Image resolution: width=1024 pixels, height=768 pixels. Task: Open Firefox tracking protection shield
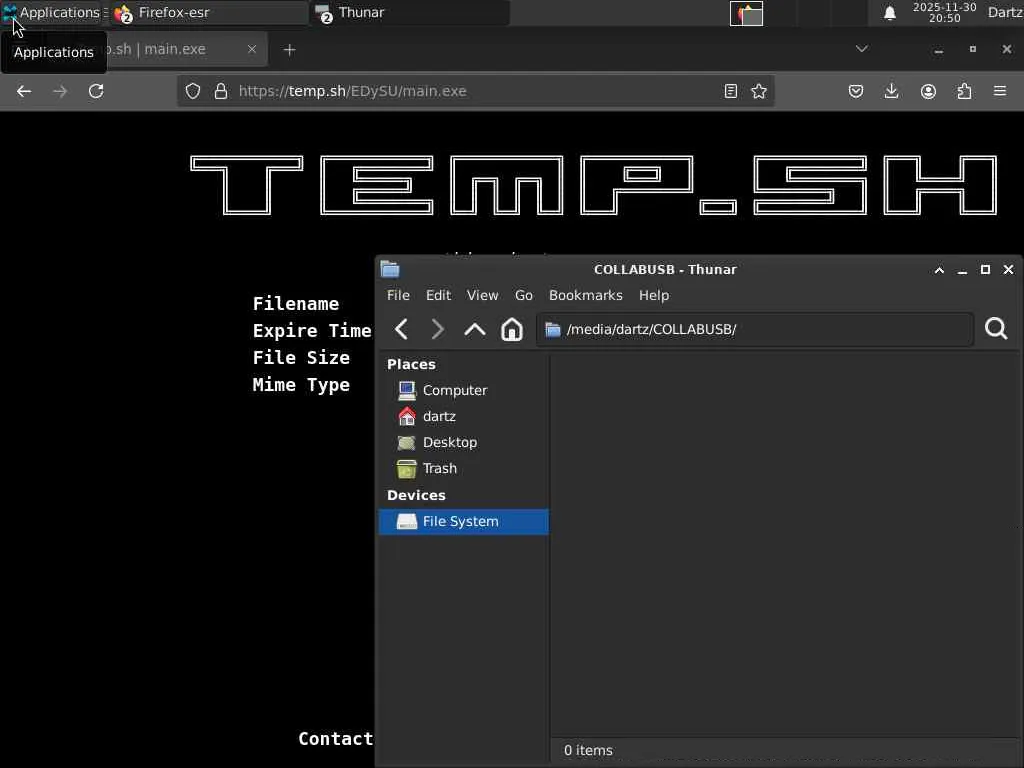[193, 91]
